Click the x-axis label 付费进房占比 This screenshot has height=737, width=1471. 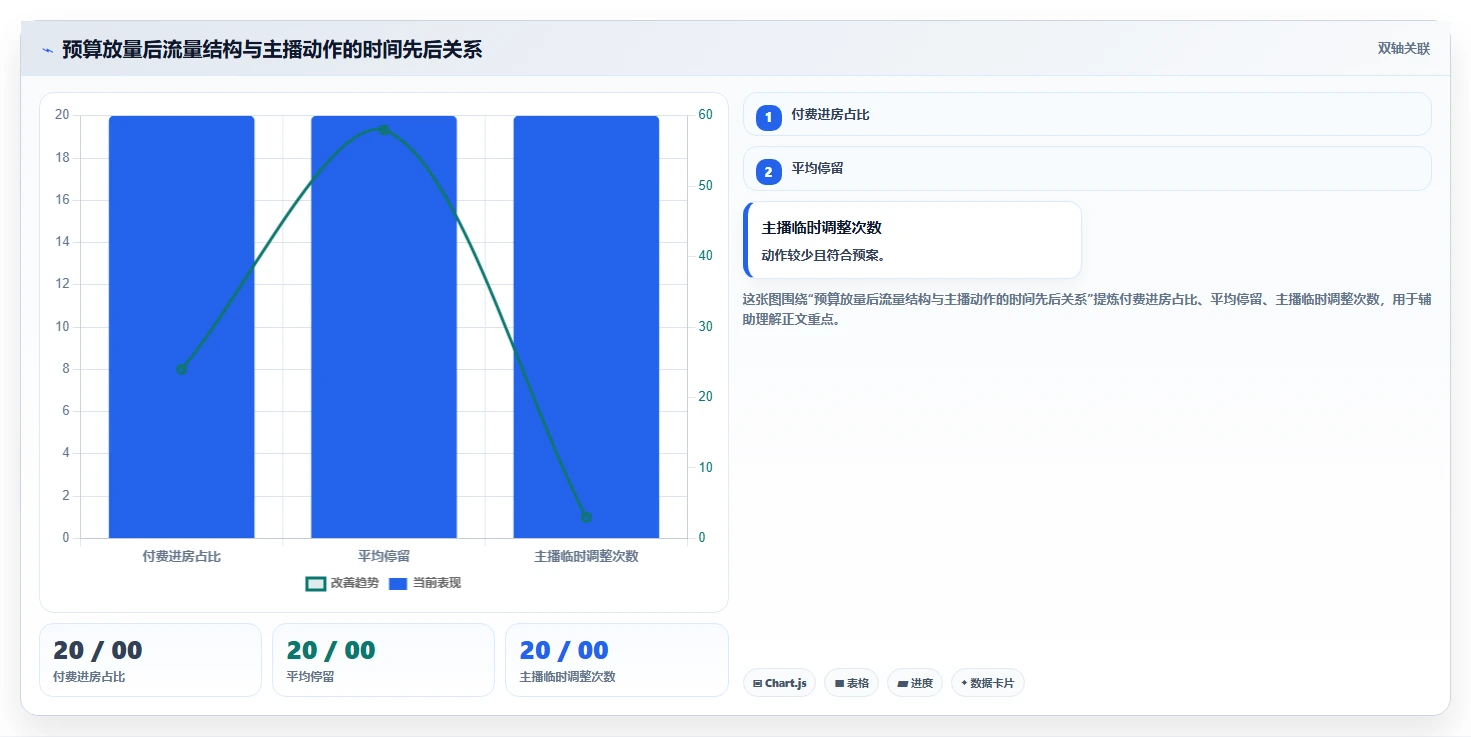(181, 556)
